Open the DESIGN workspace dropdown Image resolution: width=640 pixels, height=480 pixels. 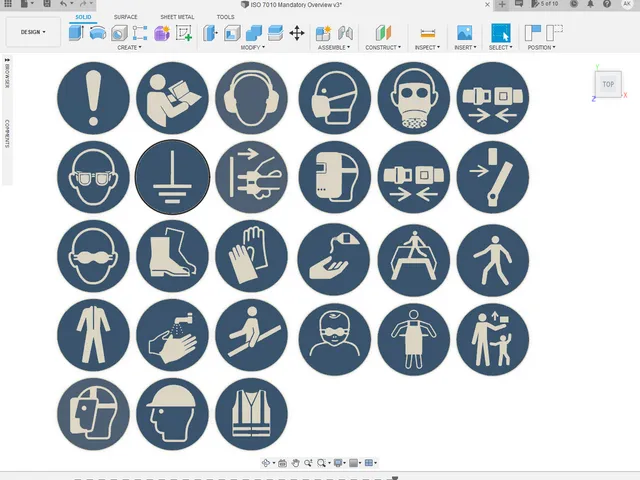[33, 32]
